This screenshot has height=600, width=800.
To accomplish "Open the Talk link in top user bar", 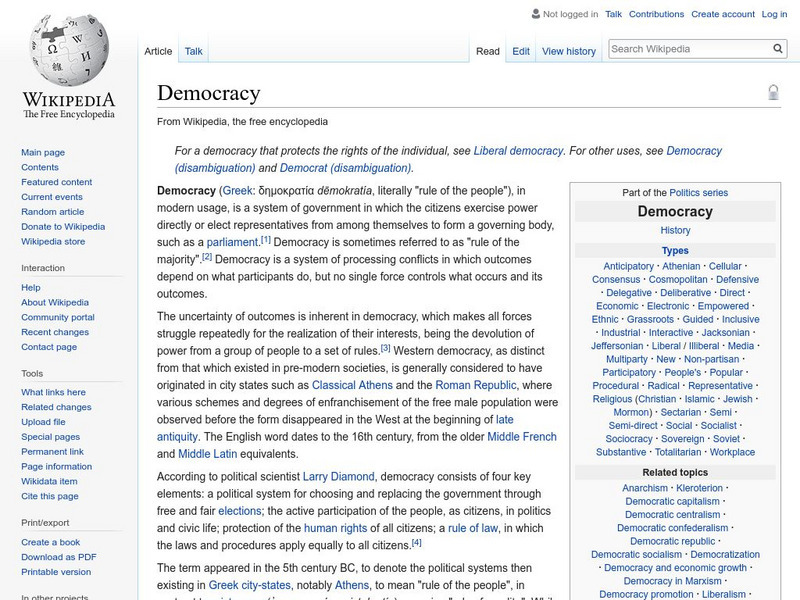I will coord(613,14).
